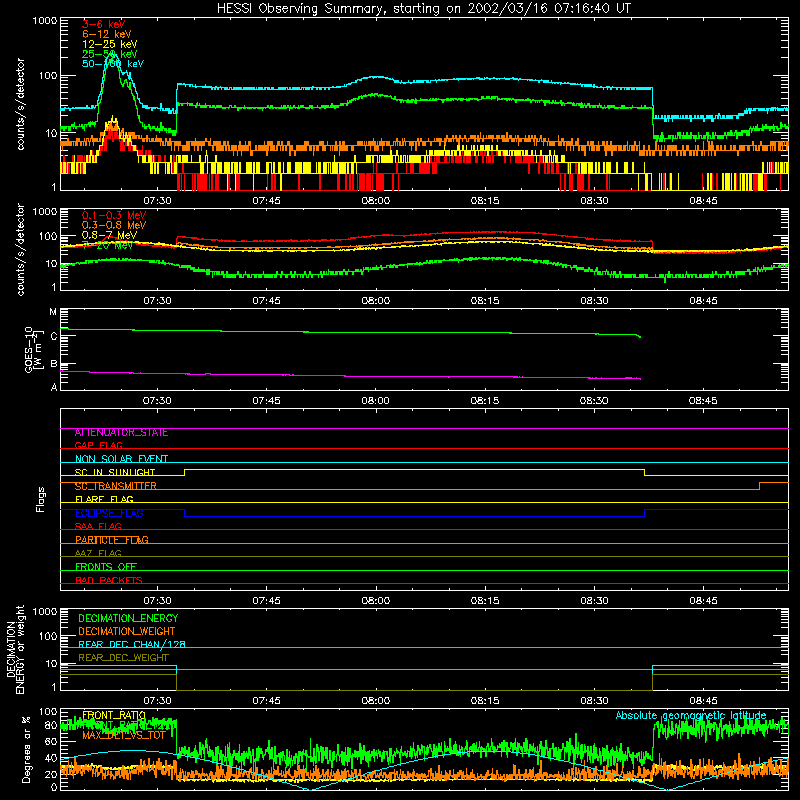The width and height of the screenshot is (800, 800).
Task: Click the Absolute geomagnetic latitude label
Action: click(x=691, y=715)
